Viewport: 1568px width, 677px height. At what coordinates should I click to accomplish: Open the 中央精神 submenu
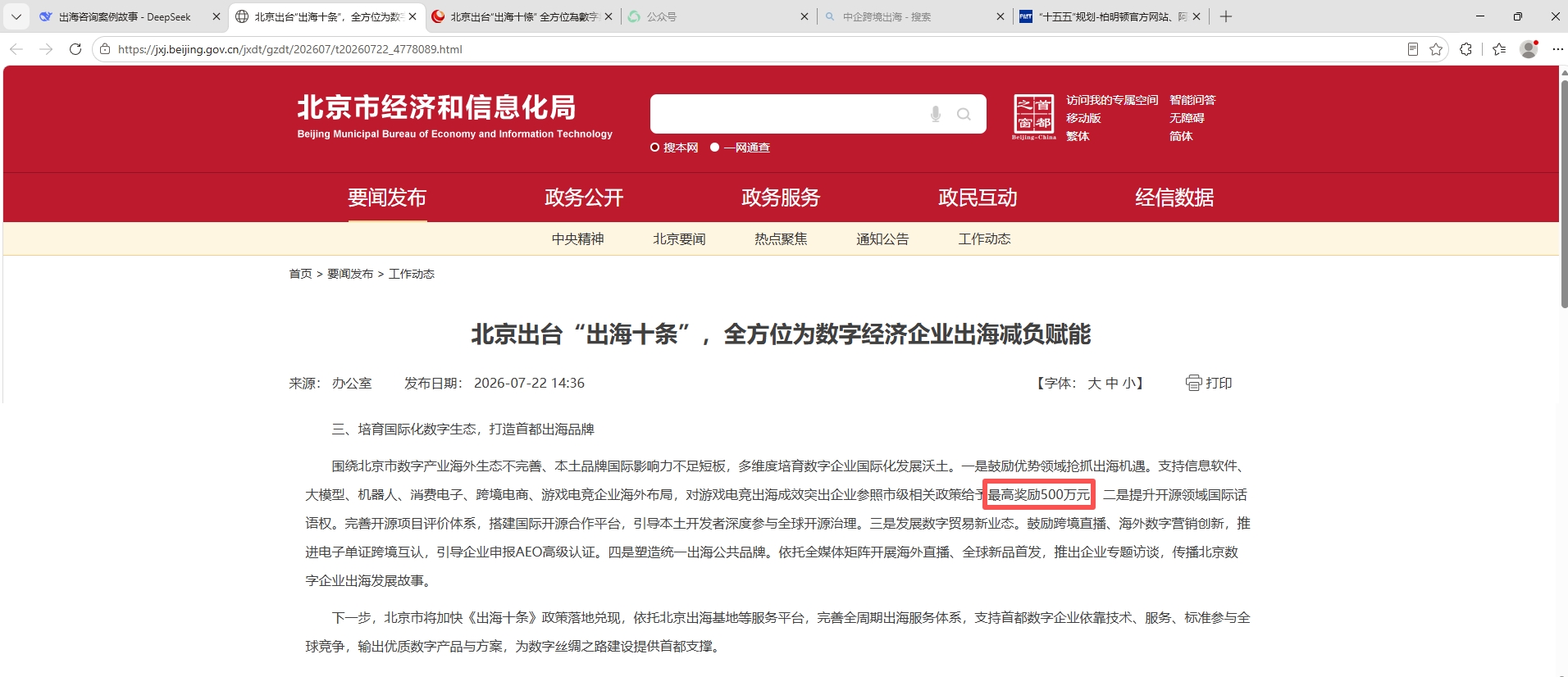pos(577,239)
